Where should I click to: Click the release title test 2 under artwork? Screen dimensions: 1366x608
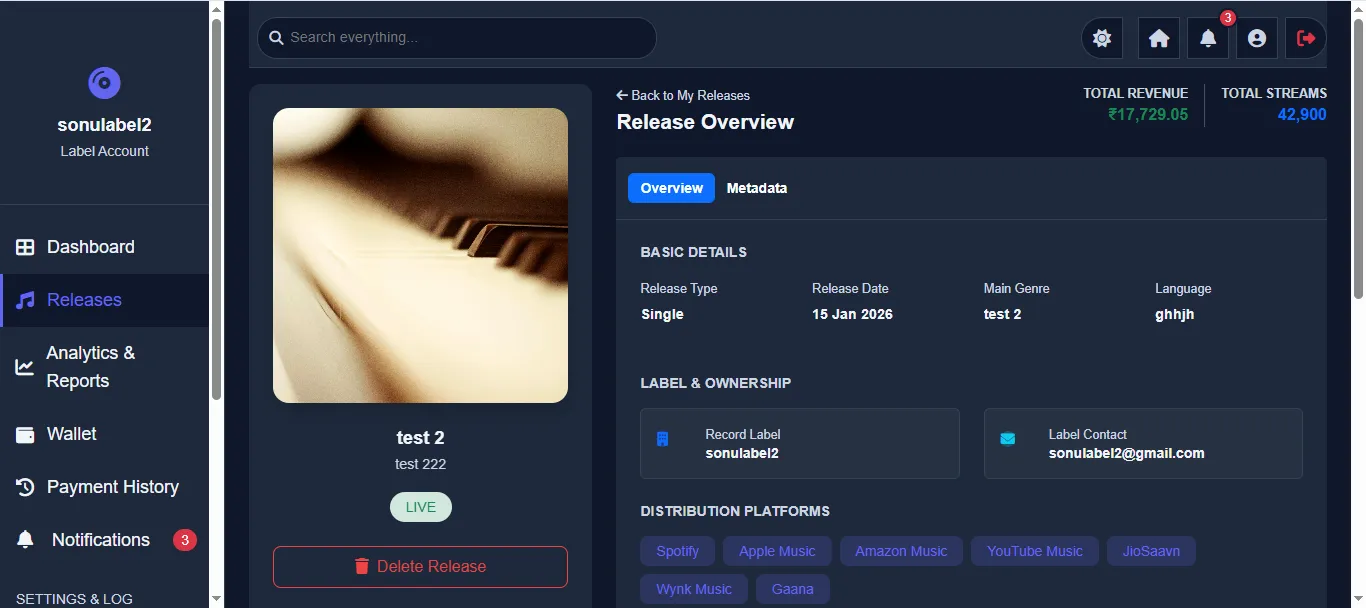tap(420, 437)
